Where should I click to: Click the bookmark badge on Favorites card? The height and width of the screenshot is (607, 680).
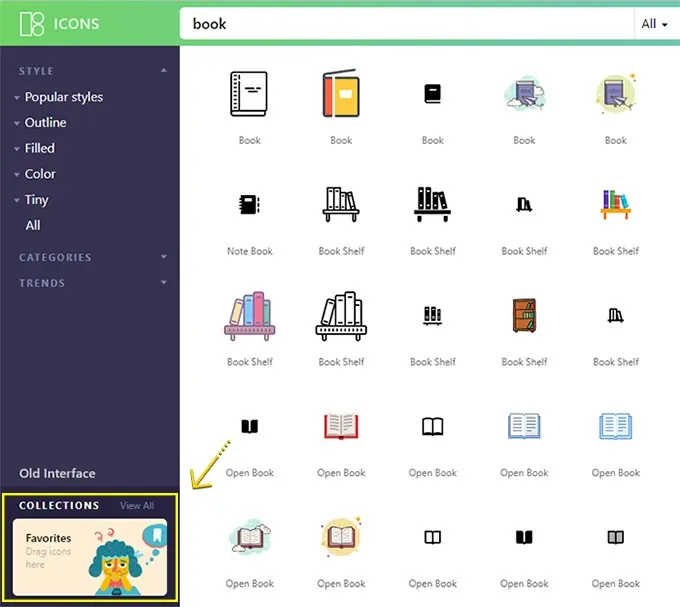click(x=157, y=535)
